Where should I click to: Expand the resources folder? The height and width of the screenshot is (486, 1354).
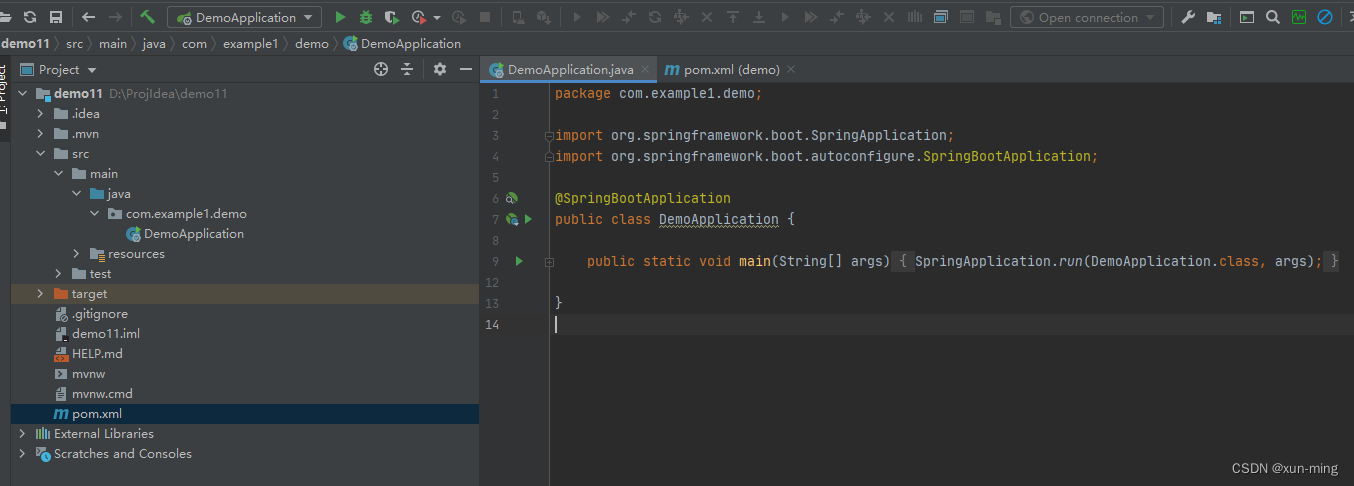point(77,254)
